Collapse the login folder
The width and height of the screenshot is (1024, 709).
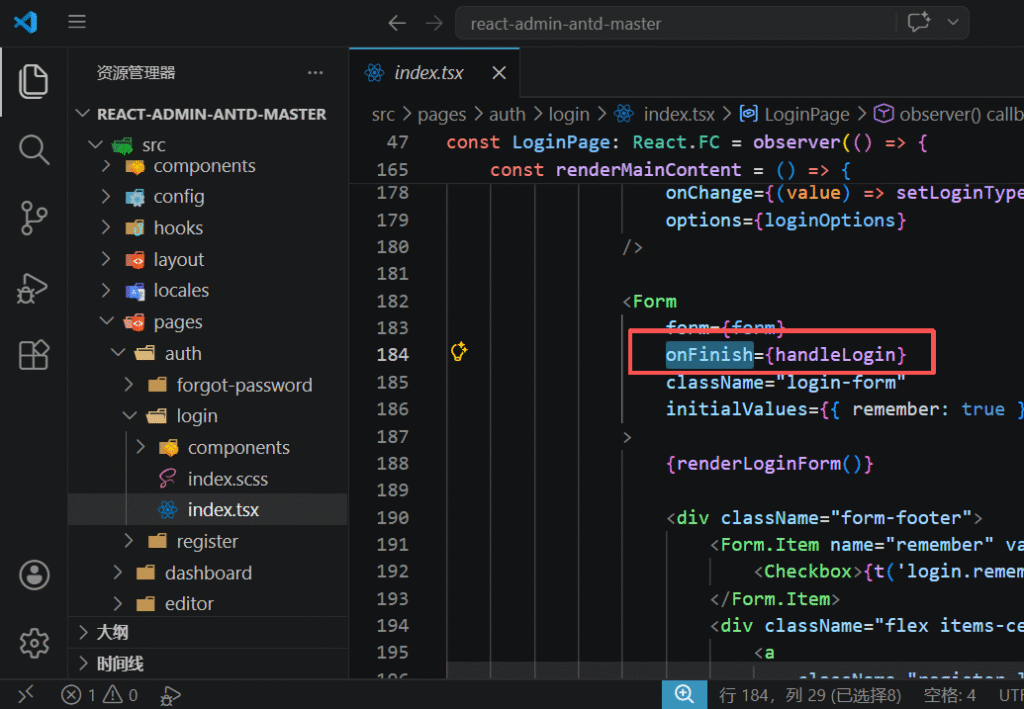(197, 416)
